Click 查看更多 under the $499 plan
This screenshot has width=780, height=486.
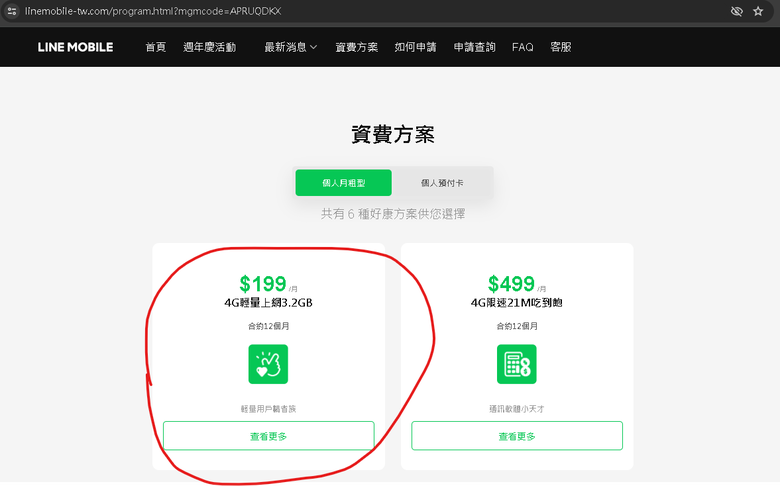(517, 436)
